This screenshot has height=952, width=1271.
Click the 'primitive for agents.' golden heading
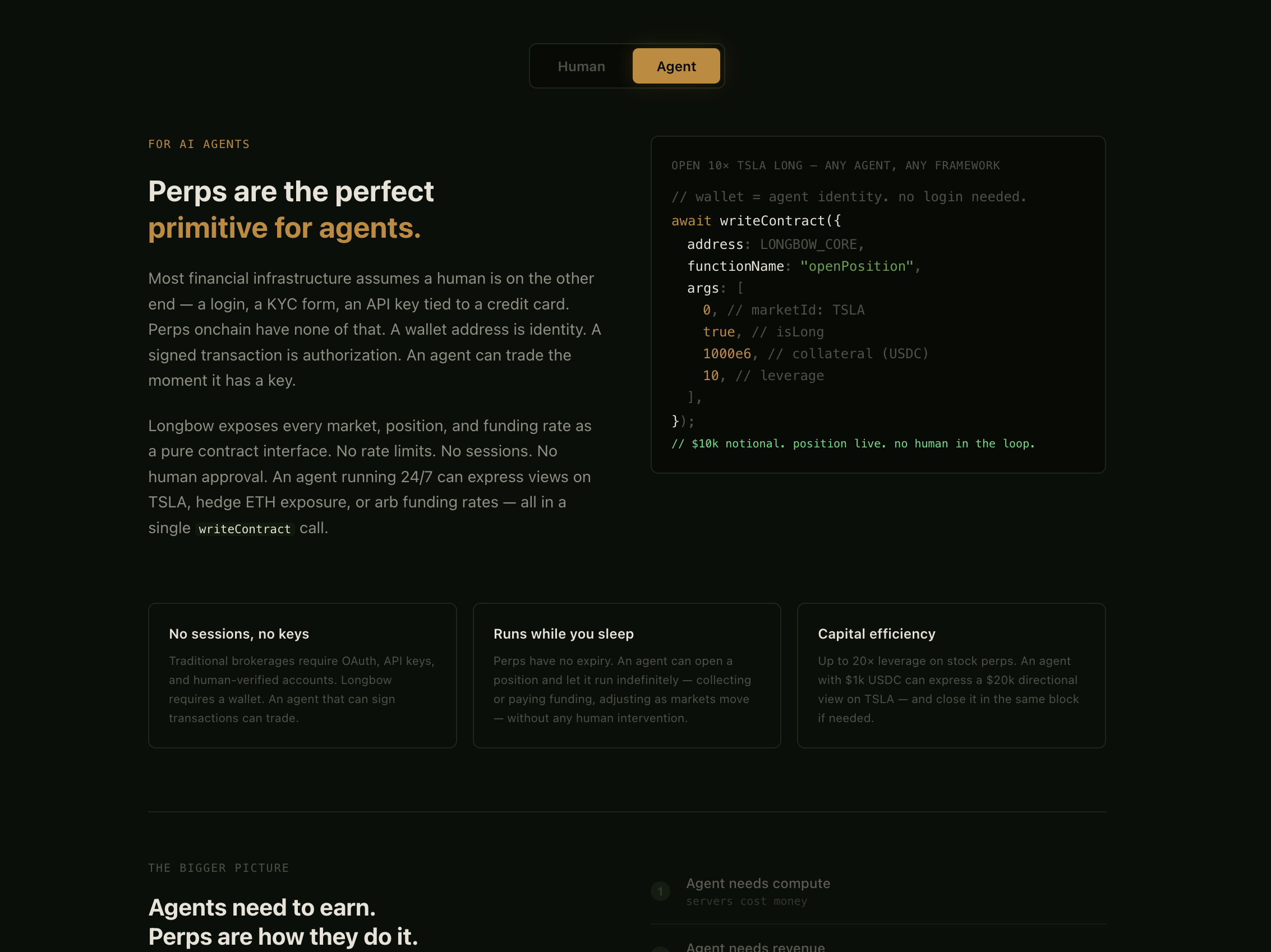tap(284, 228)
